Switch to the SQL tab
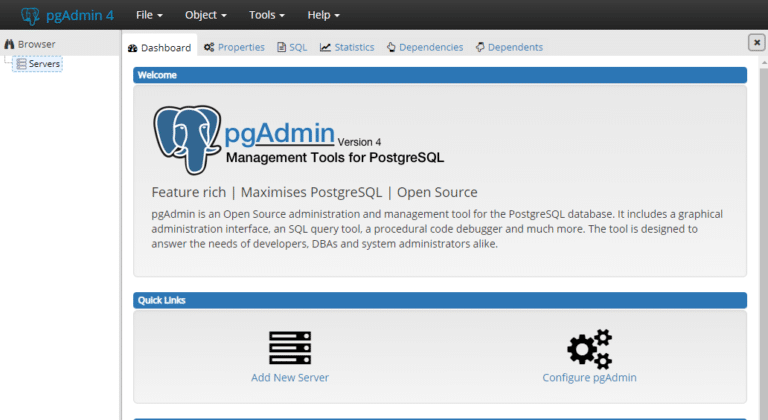This screenshot has height=420, width=768. (x=292, y=47)
